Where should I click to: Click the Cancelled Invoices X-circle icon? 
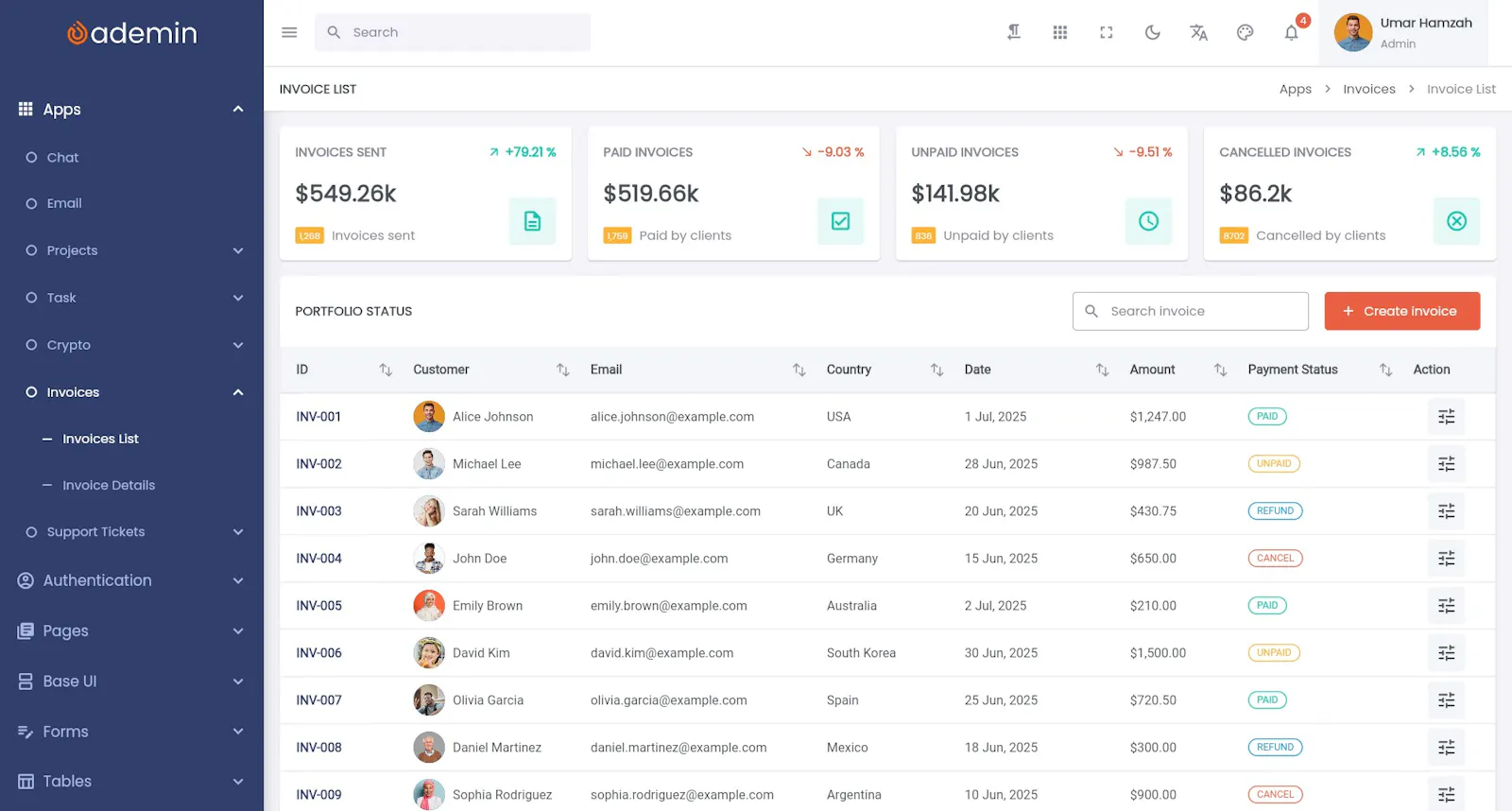pyautogui.click(x=1456, y=221)
